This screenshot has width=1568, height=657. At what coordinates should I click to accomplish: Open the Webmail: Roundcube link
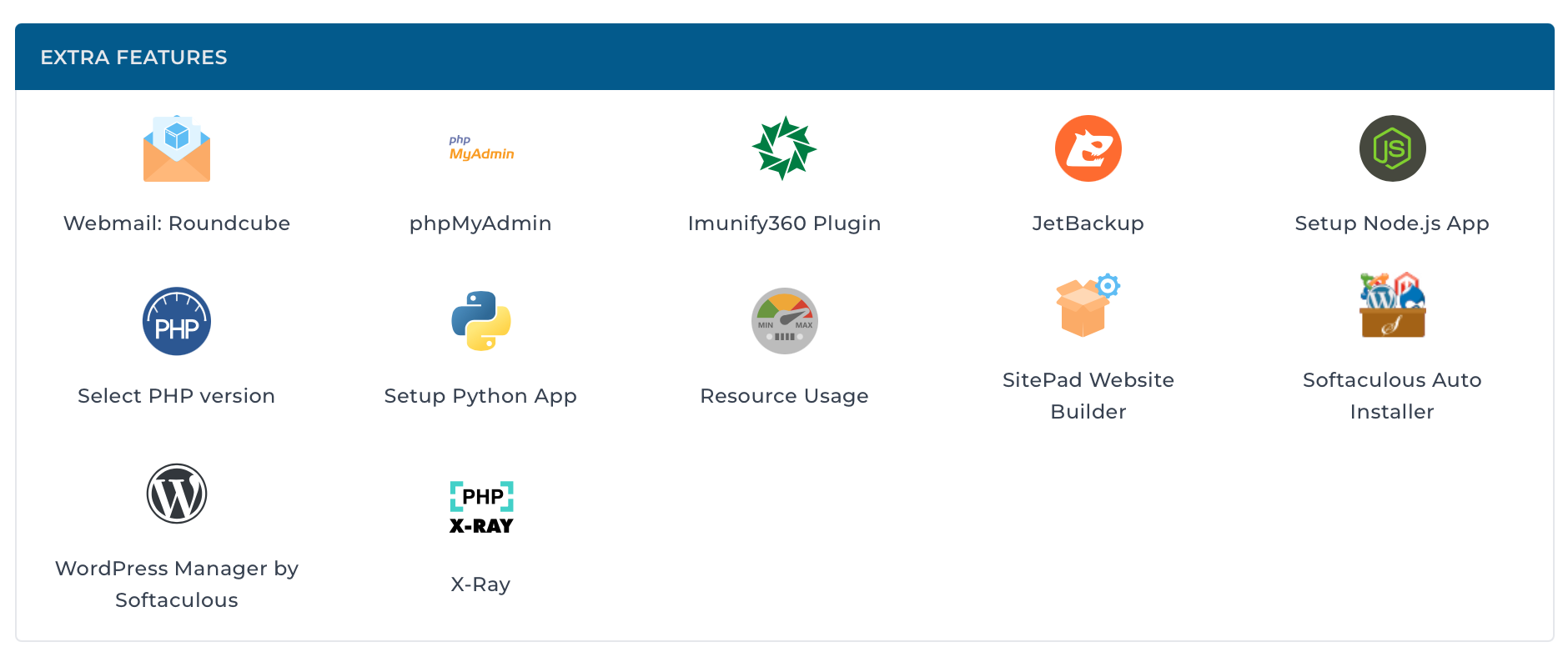(177, 223)
